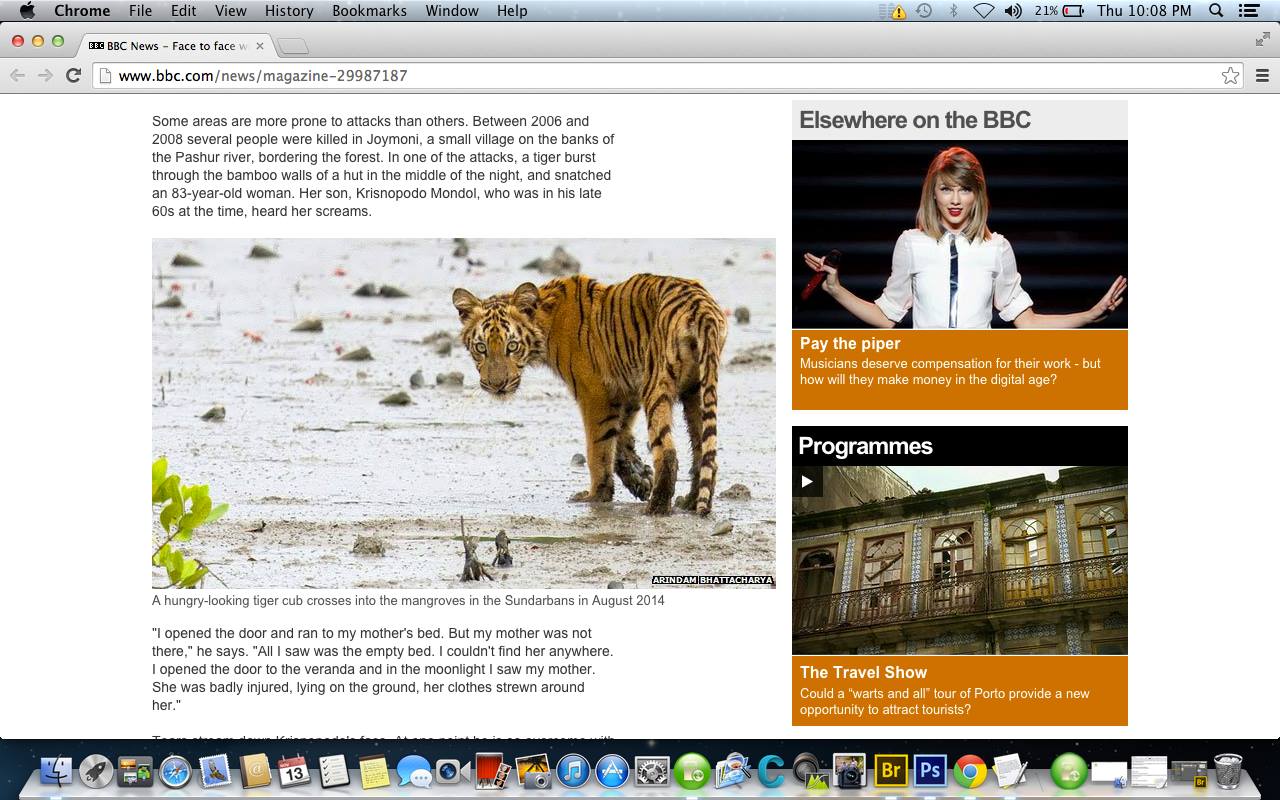Viewport: 1280px width, 800px height.
Task: Play the Travel Show video
Action: pyautogui.click(x=807, y=481)
